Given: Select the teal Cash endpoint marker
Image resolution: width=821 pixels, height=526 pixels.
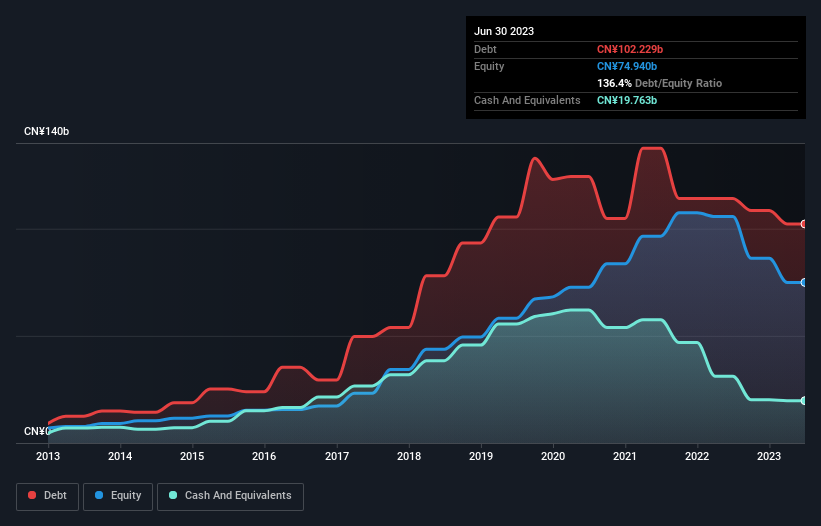Looking at the screenshot, I should click(x=804, y=401).
